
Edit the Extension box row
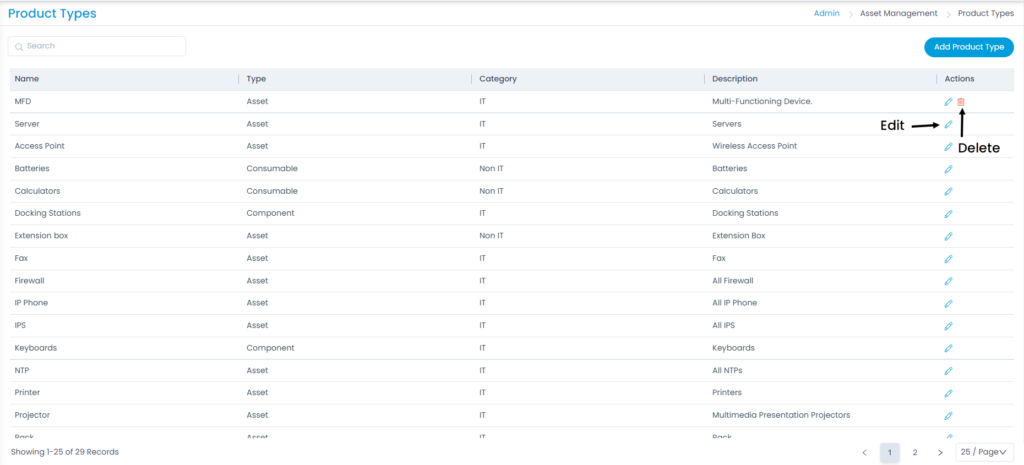coord(948,236)
